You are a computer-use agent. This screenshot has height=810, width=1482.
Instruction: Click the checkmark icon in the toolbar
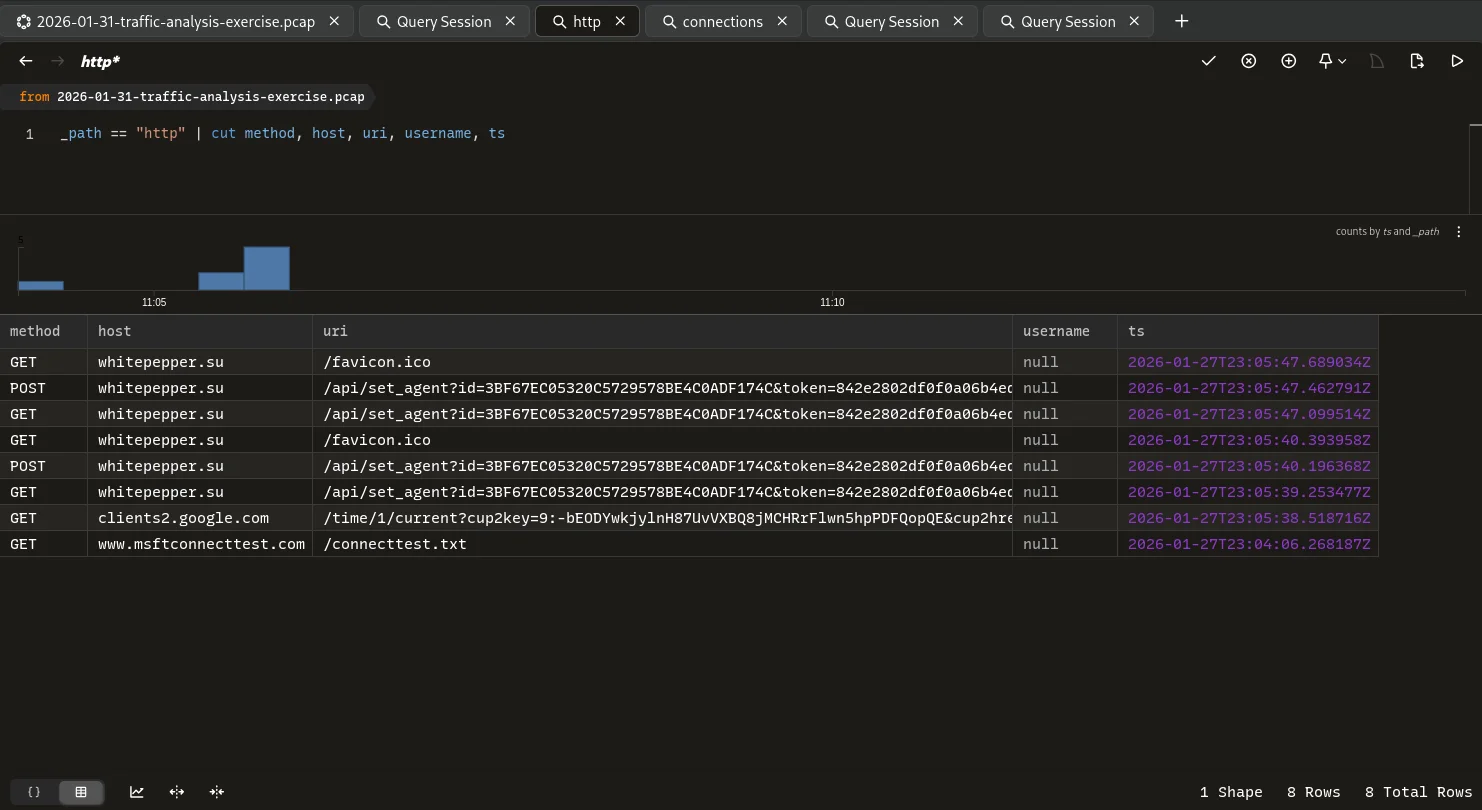point(1208,61)
